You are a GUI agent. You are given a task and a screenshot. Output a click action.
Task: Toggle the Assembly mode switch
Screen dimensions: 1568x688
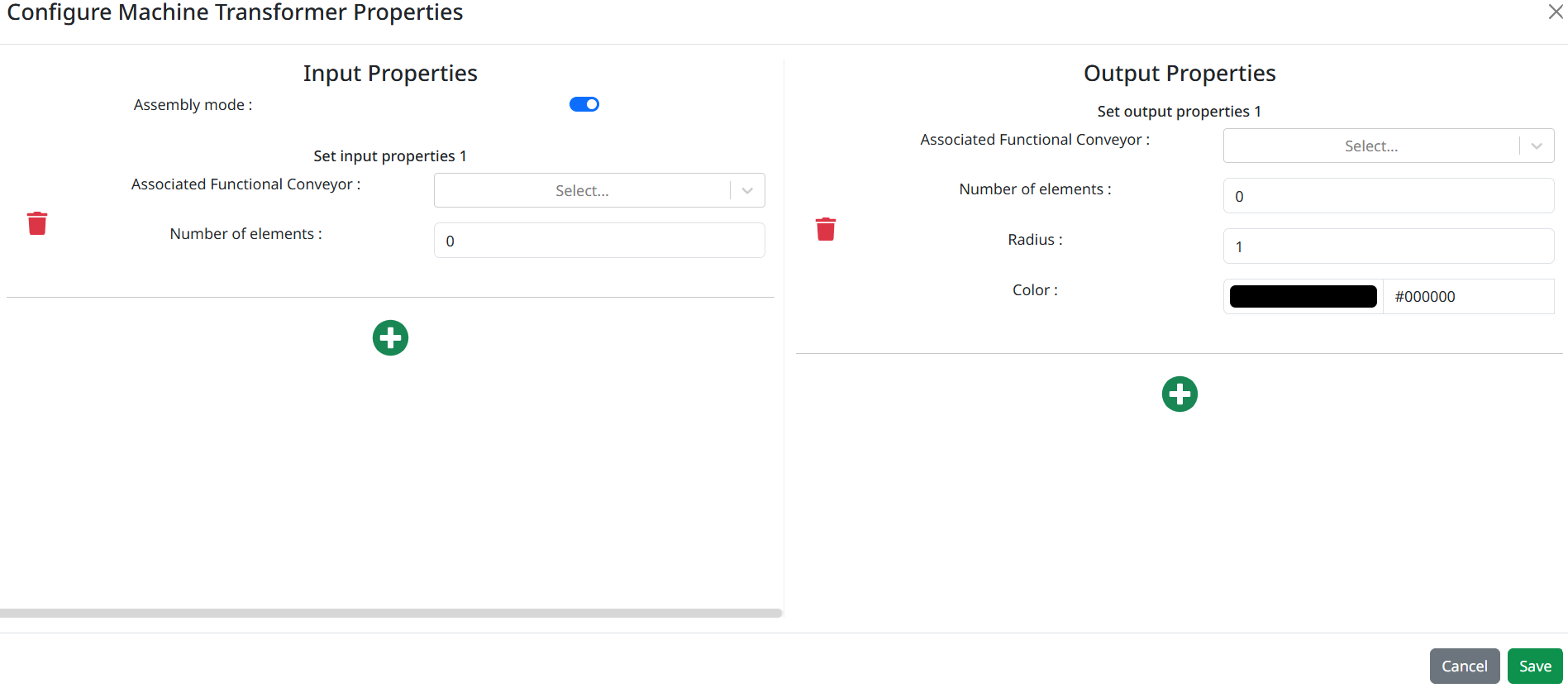(x=584, y=104)
